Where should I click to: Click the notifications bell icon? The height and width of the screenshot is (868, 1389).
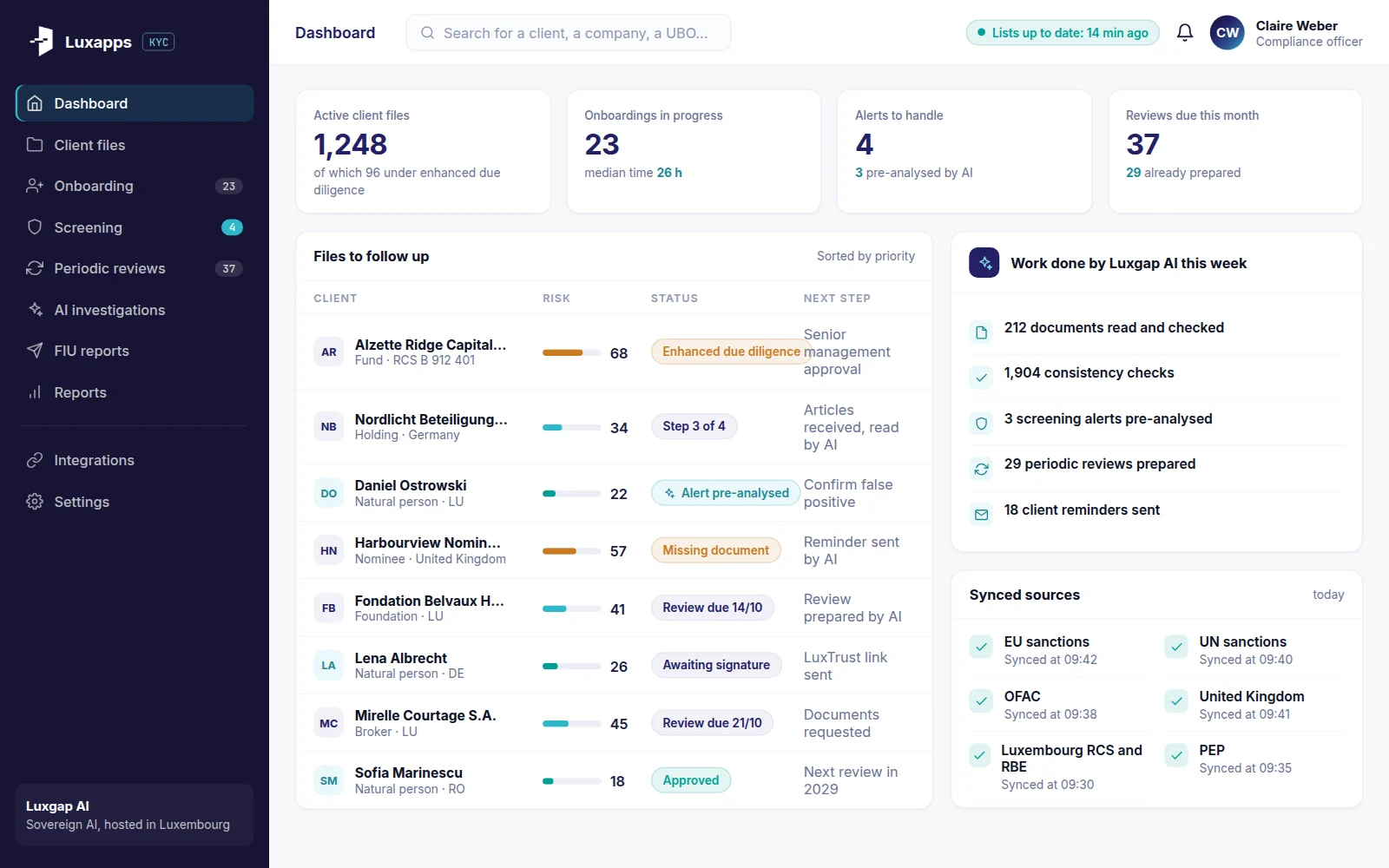1184,33
